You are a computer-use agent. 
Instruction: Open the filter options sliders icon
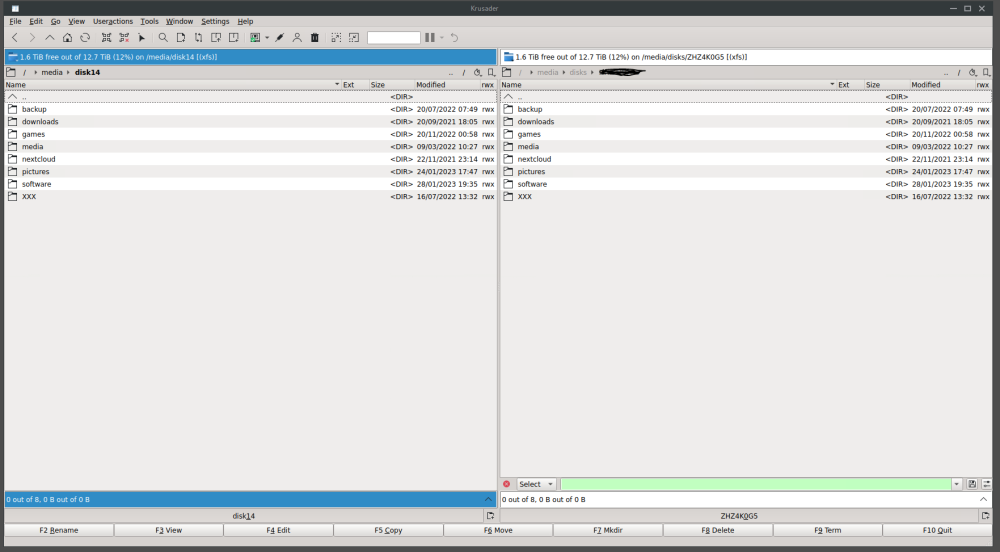(986, 484)
